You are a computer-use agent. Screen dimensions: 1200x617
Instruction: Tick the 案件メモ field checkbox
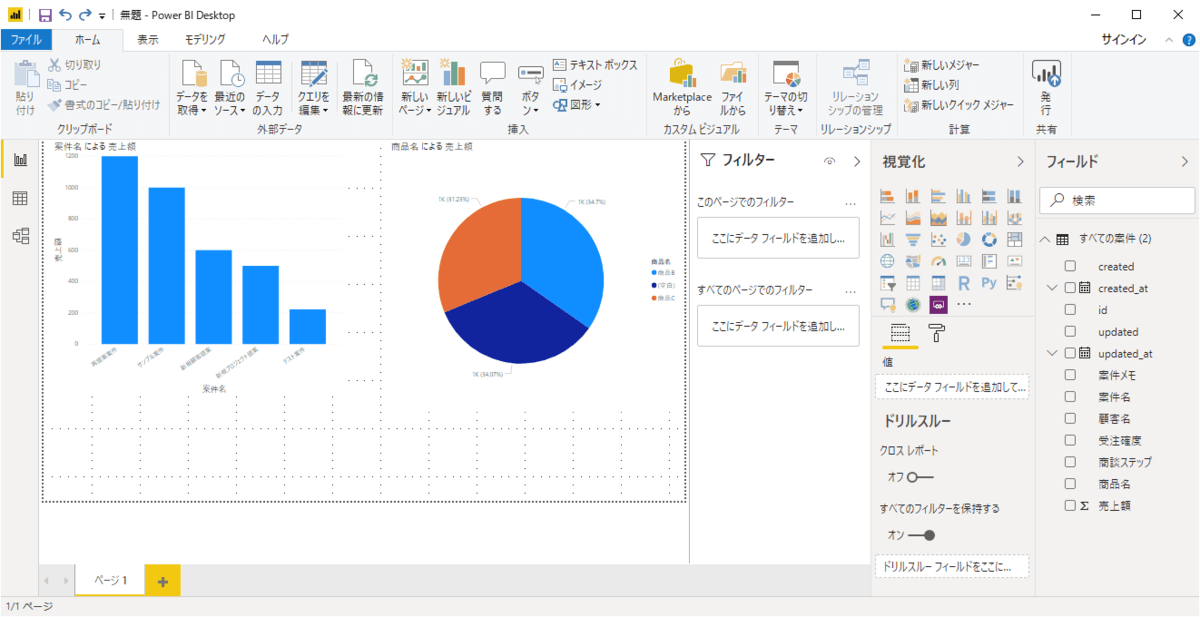1070,375
